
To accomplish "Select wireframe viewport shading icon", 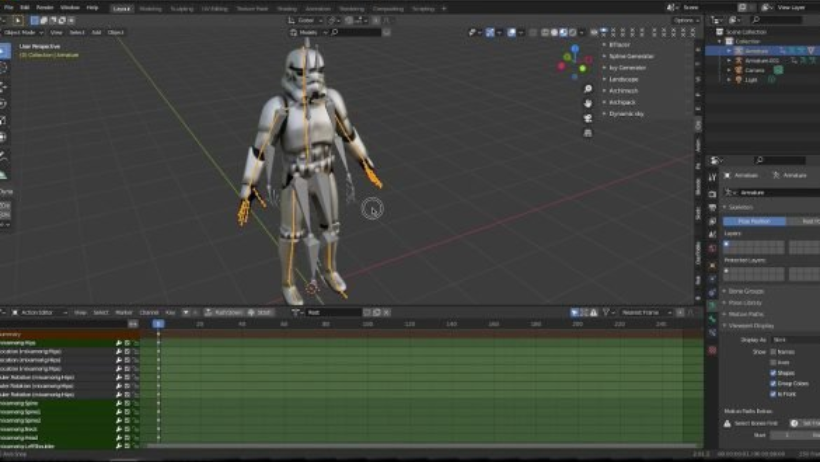I will point(545,32).
